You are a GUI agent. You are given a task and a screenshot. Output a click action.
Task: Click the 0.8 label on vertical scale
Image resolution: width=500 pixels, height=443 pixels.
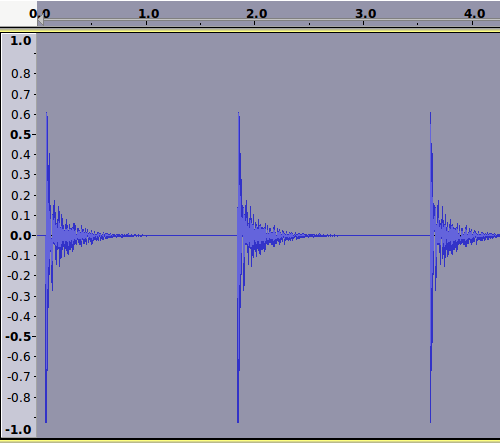click(21, 74)
